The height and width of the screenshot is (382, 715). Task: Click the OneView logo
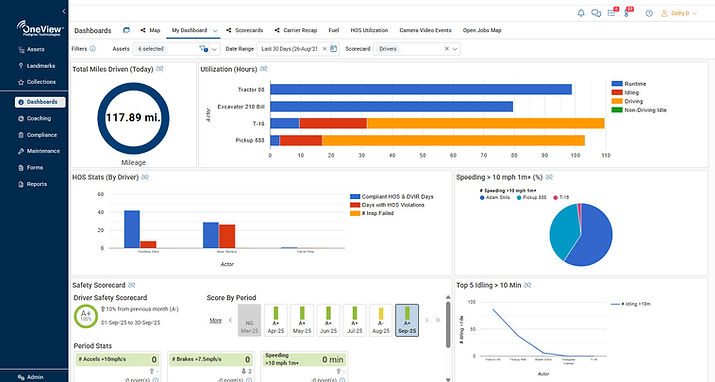pyautogui.click(x=40, y=28)
